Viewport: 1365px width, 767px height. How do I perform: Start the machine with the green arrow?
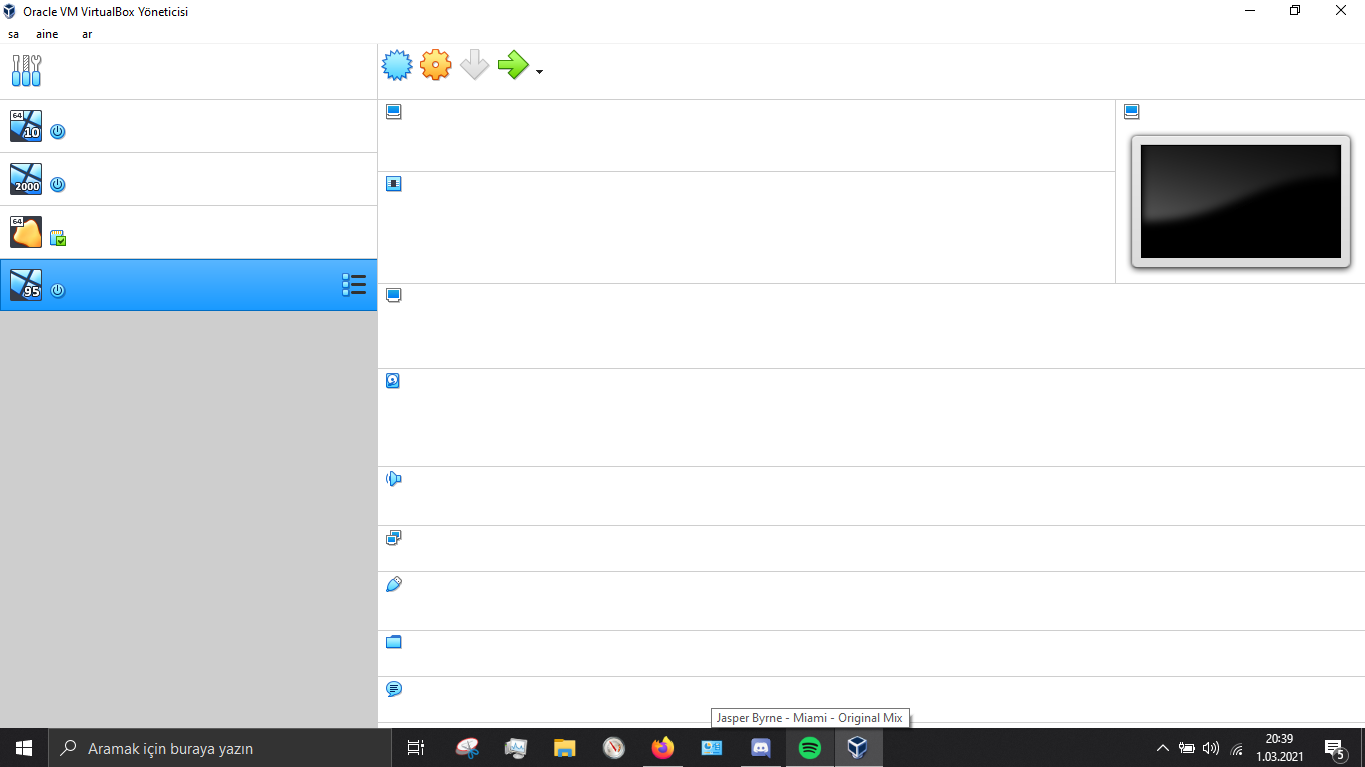pyautogui.click(x=512, y=66)
